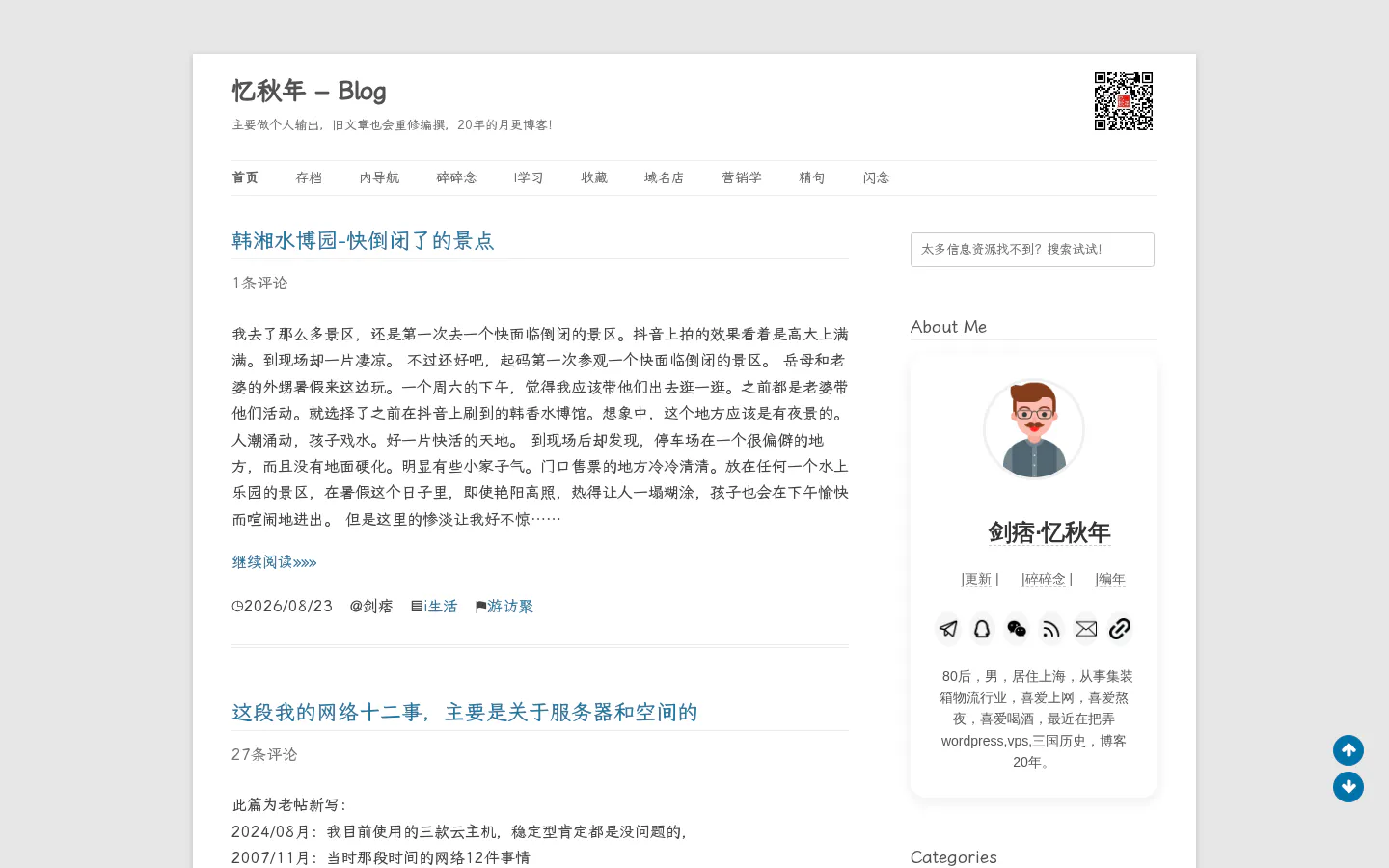Open the 域名店 menu item
Screen dimensions: 1389x868
tap(664, 177)
